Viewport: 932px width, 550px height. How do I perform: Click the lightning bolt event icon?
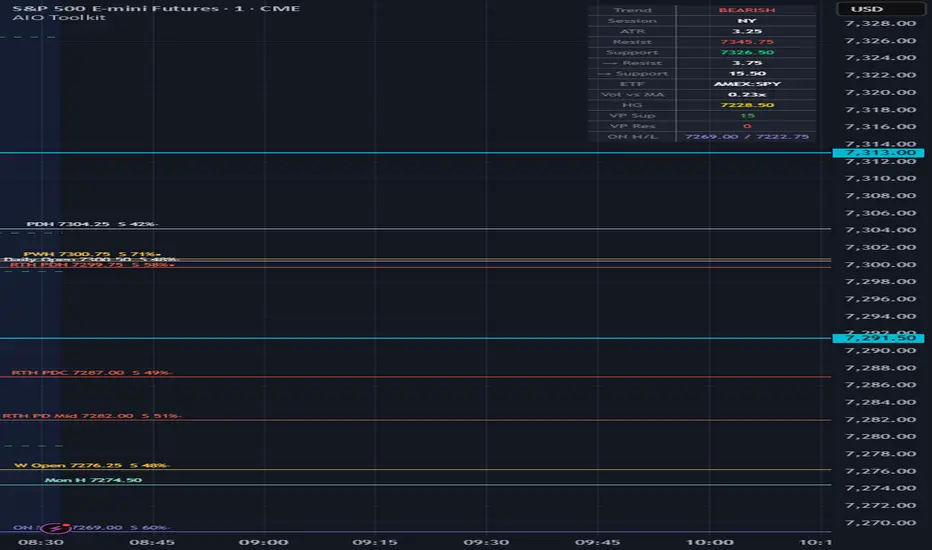55,527
